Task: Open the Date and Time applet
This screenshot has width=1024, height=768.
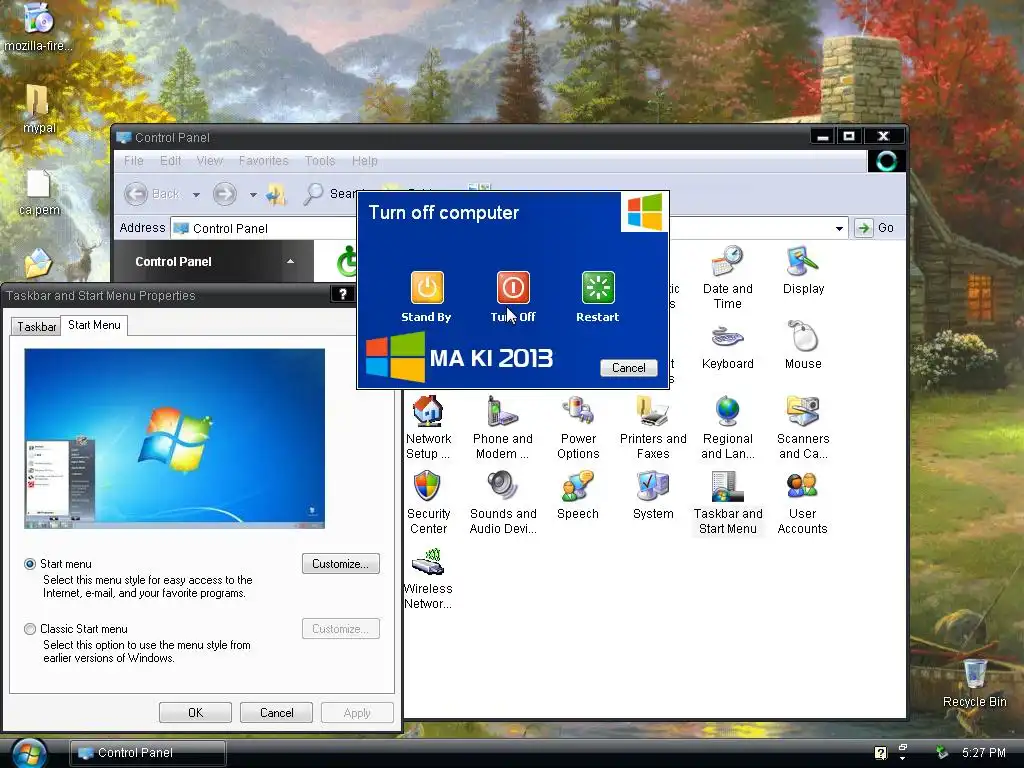Action: point(728,278)
